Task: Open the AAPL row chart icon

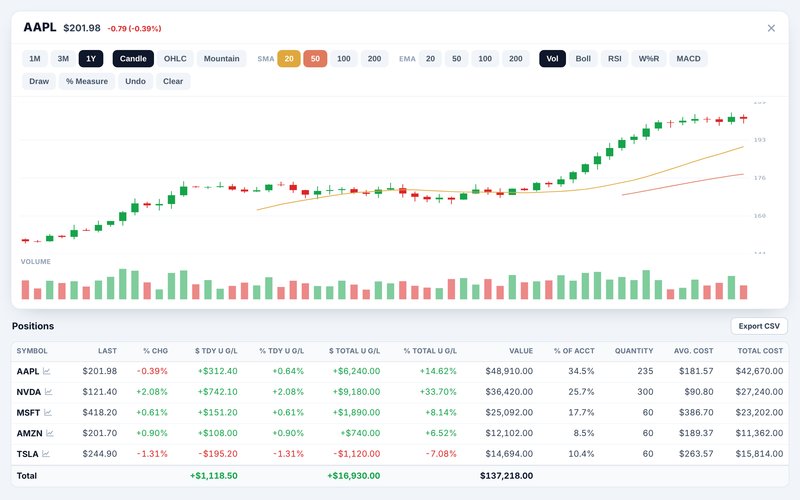Action: click(x=46, y=371)
